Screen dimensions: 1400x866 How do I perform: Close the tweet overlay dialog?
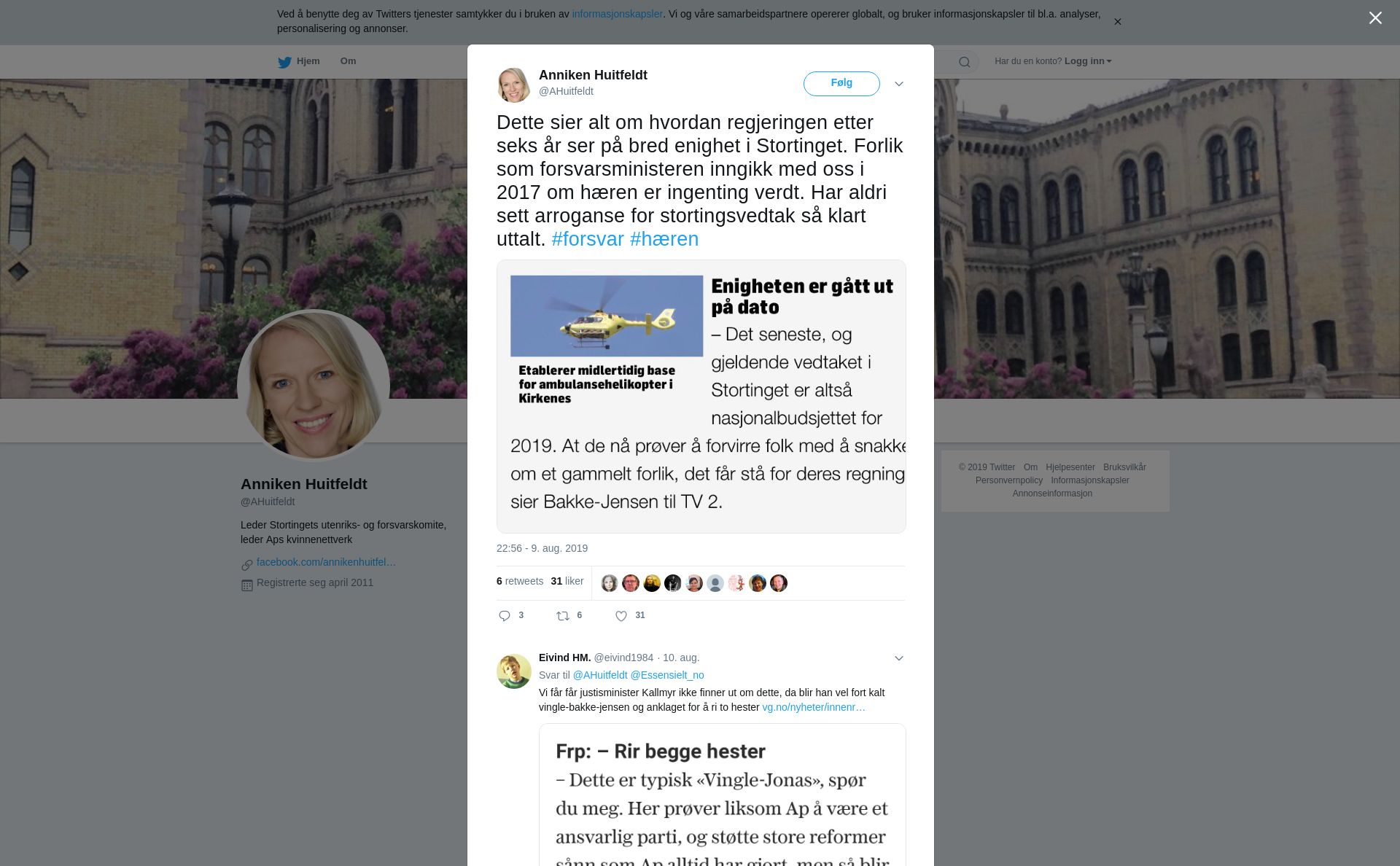pyautogui.click(x=1375, y=18)
